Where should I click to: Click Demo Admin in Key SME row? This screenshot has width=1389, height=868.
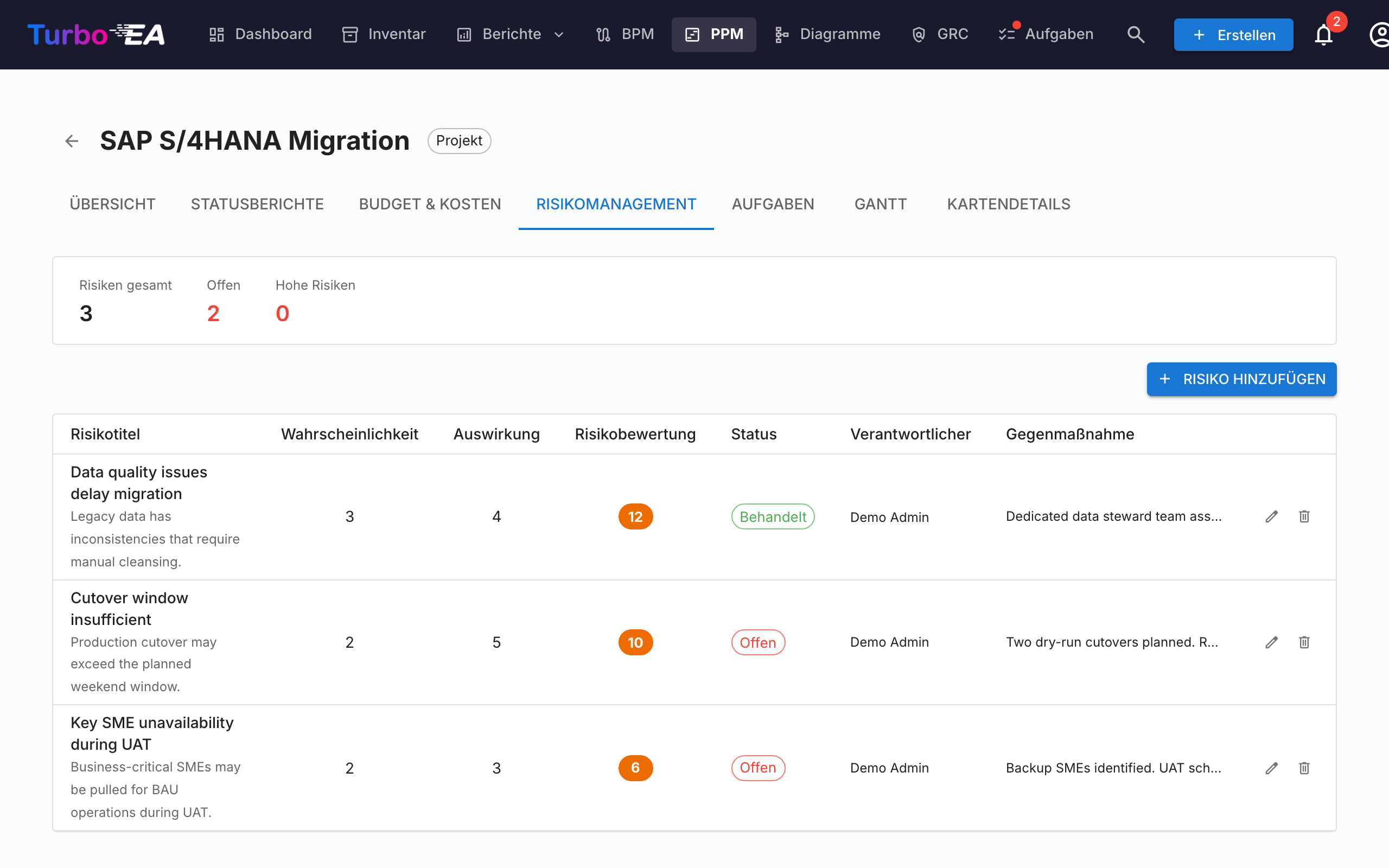[x=889, y=768]
